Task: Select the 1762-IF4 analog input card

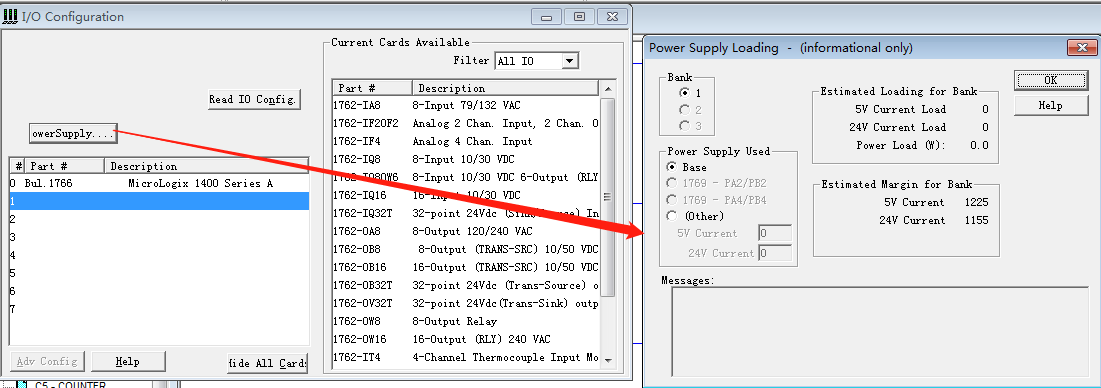Action: click(x=466, y=142)
